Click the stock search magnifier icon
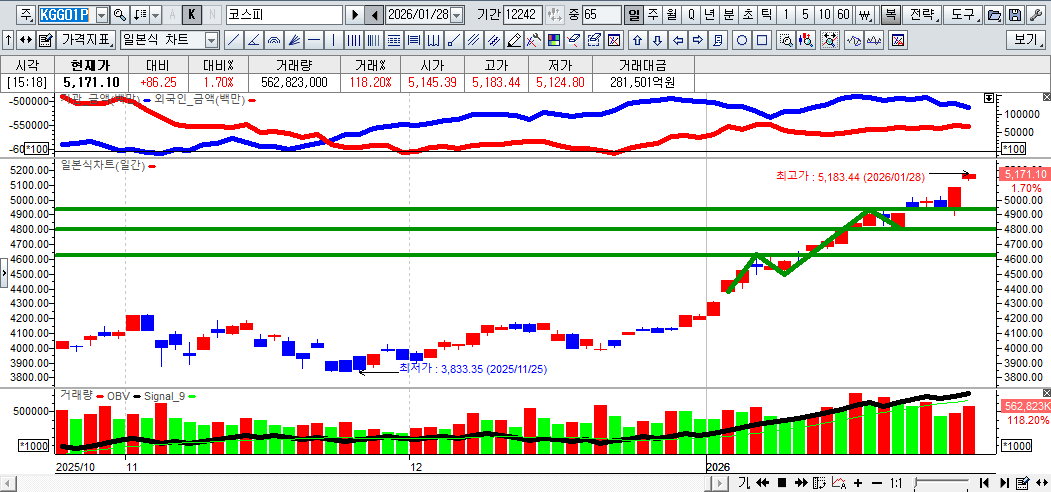 tap(120, 15)
